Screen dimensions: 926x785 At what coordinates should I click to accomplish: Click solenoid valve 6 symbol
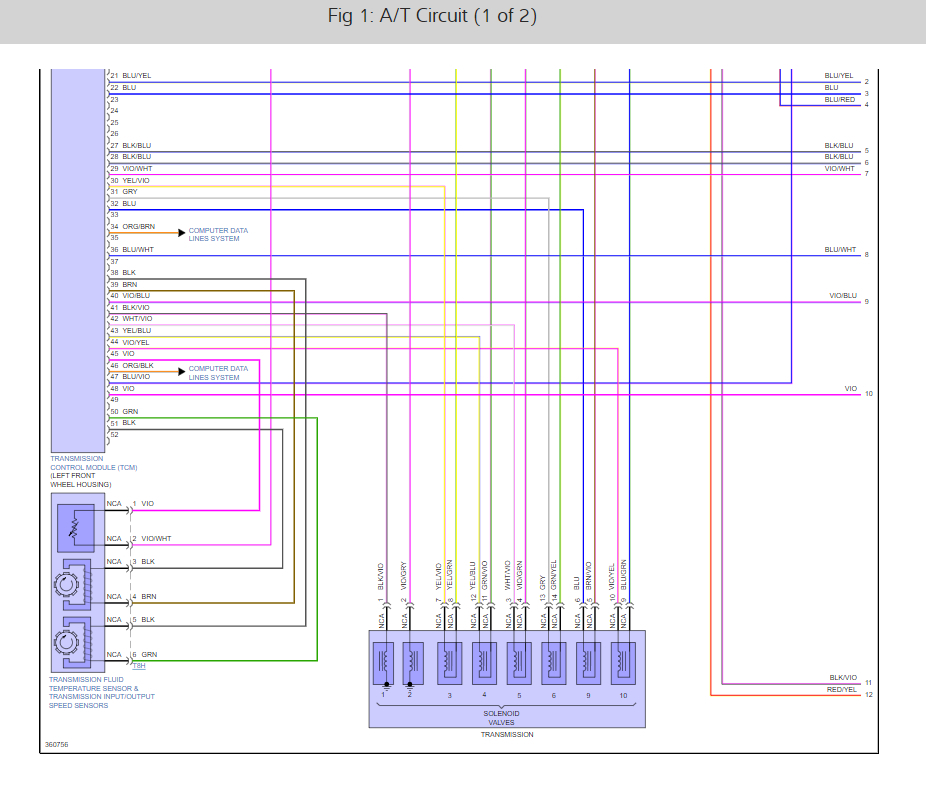[x=554, y=663]
